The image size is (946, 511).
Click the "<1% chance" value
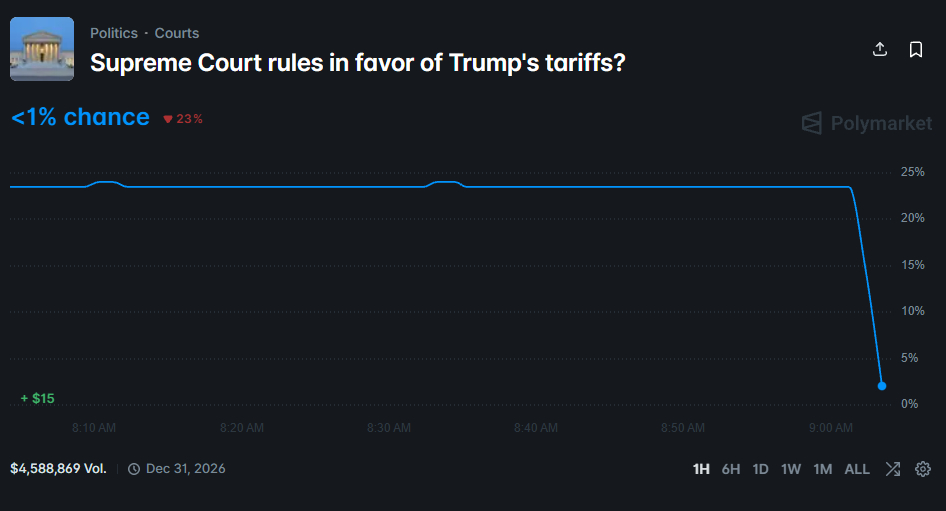[x=80, y=118]
